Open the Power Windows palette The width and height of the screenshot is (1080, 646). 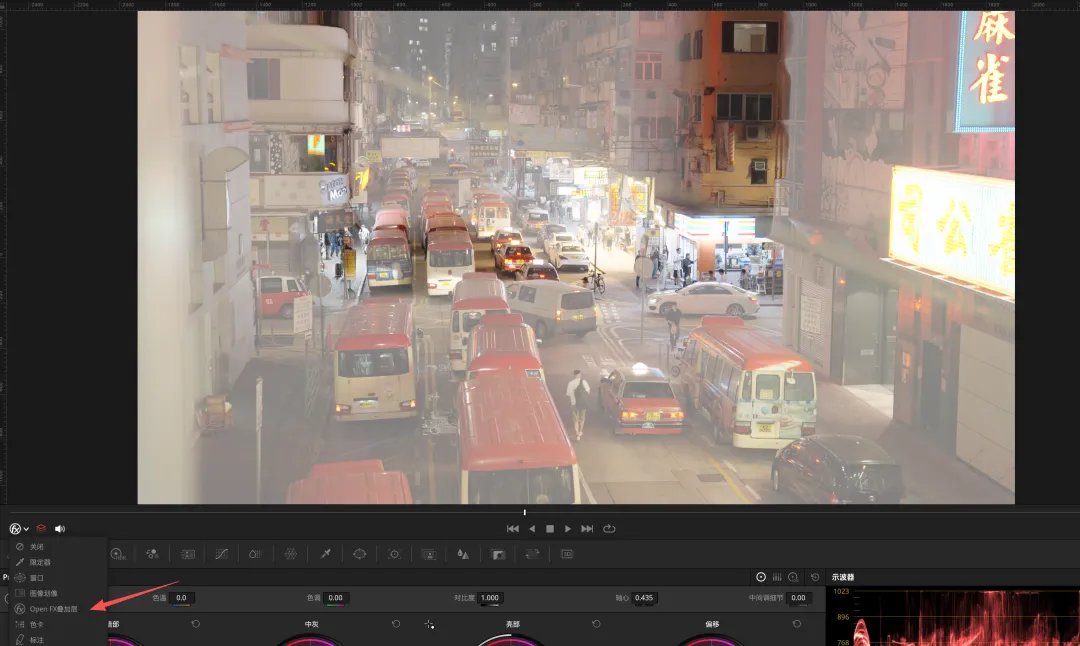pyautogui.click(x=360, y=554)
